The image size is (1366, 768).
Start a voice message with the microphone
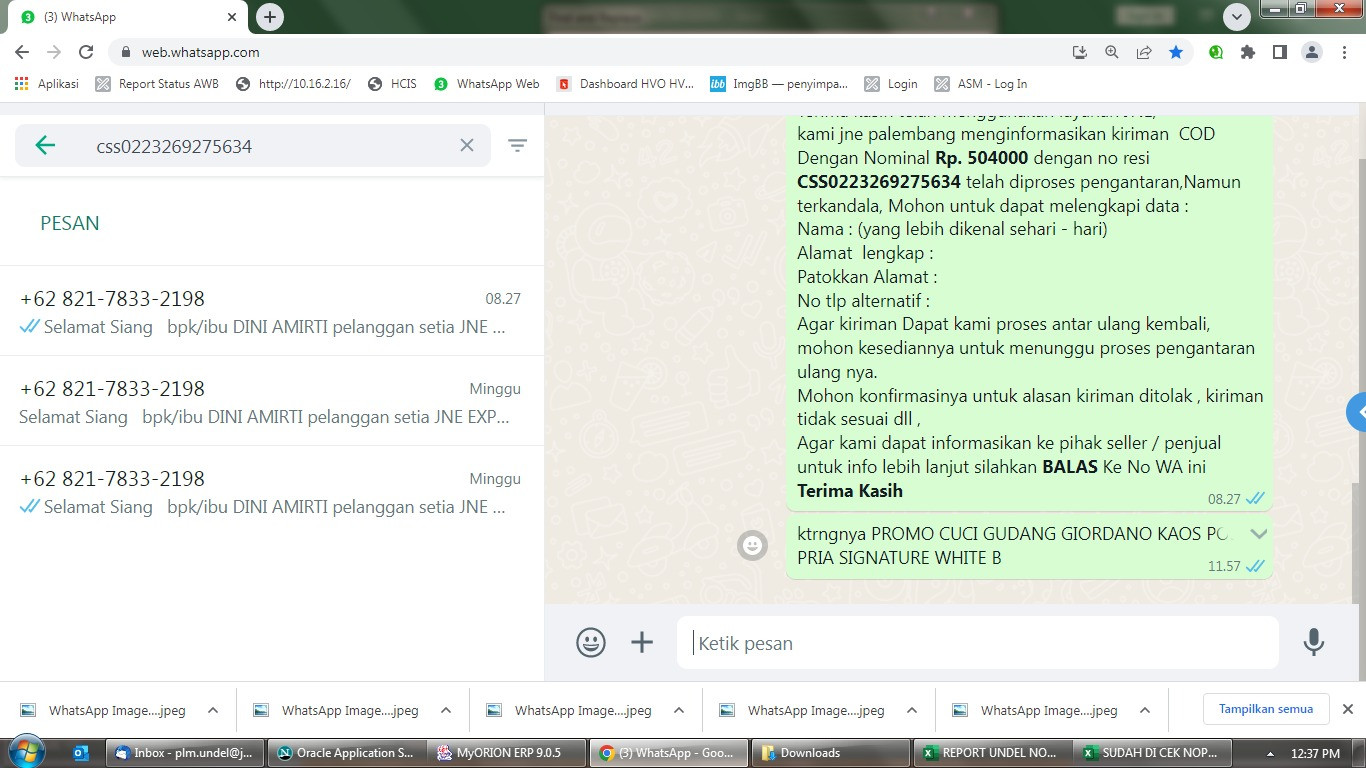[1314, 642]
